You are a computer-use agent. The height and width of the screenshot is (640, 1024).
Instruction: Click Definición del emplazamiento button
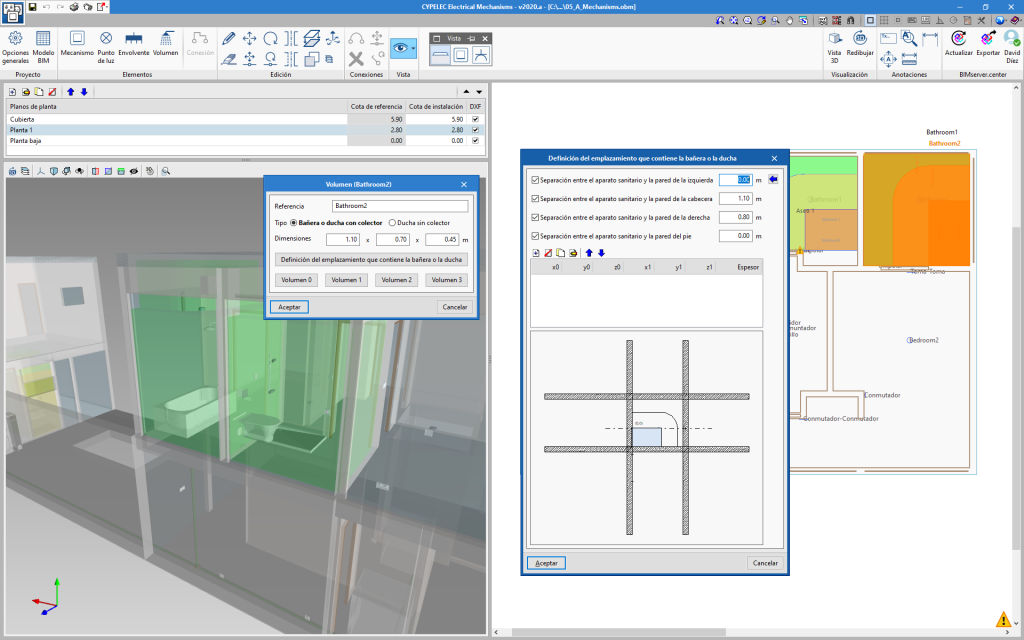pos(371,260)
